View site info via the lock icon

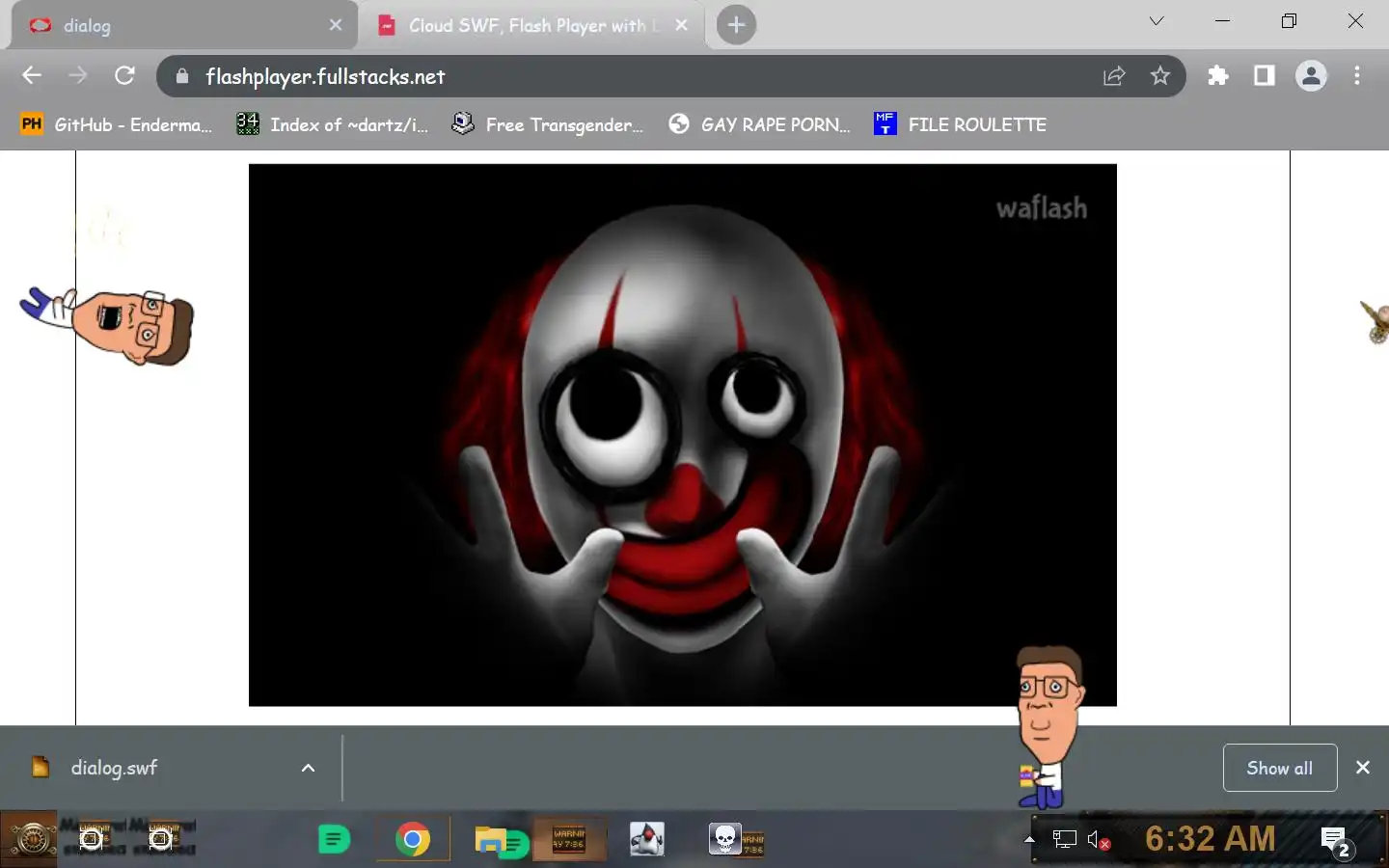pyautogui.click(x=181, y=76)
